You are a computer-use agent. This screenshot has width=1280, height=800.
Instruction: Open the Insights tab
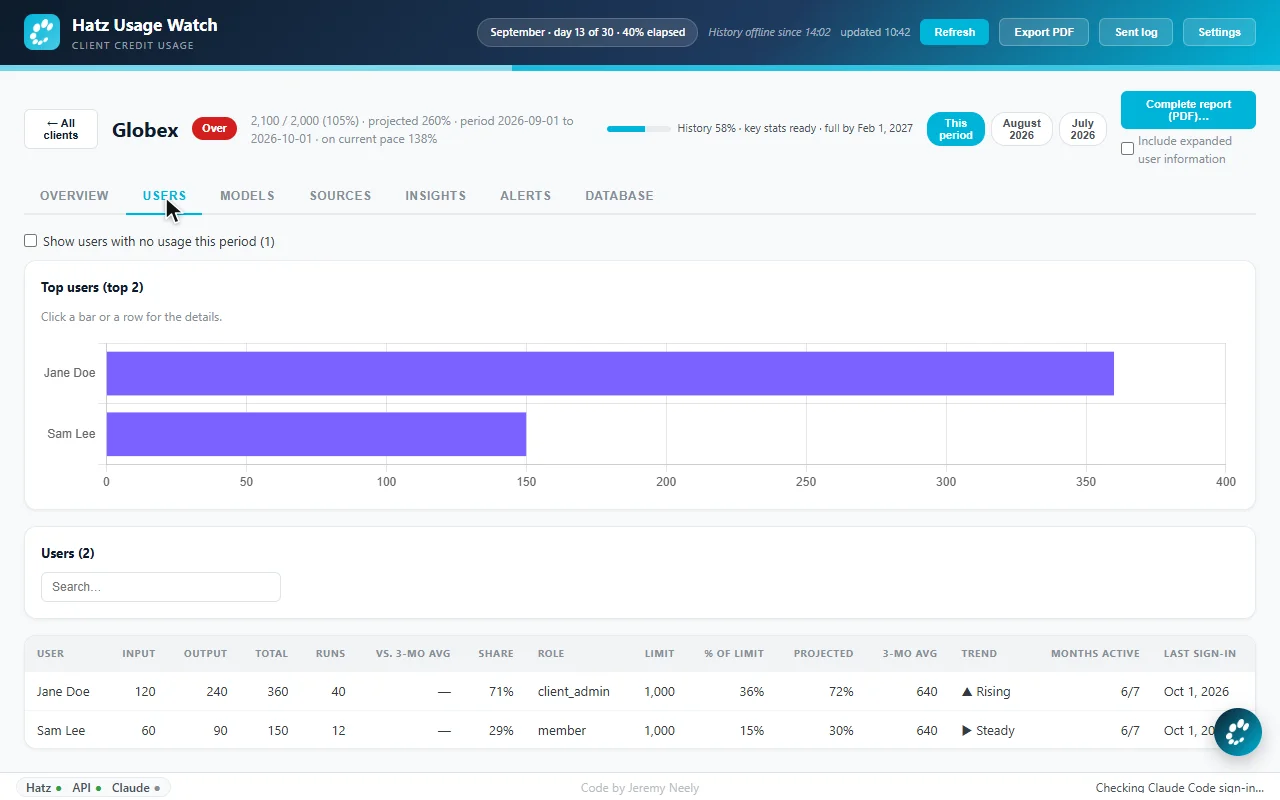click(x=435, y=196)
